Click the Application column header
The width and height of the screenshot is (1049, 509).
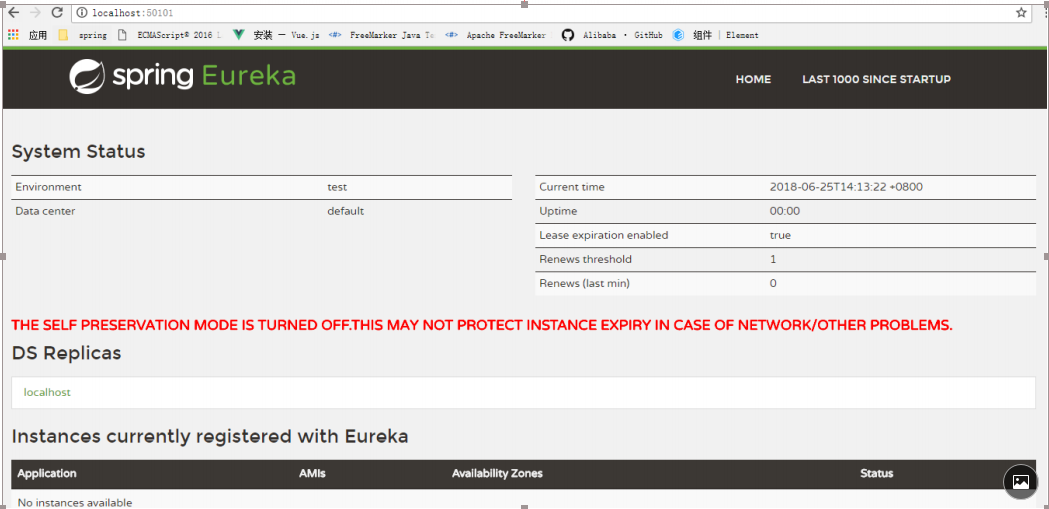click(x=47, y=473)
